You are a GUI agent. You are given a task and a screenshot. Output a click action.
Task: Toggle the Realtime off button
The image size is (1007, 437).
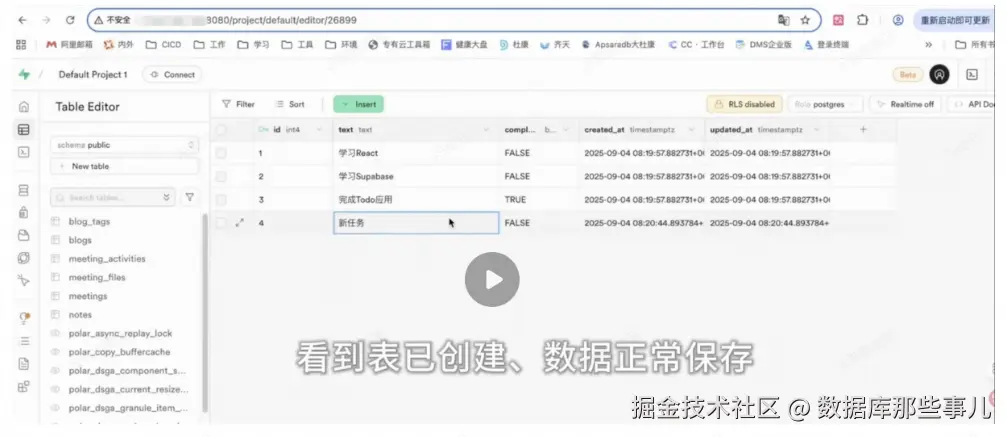click(x=906, y=104)
